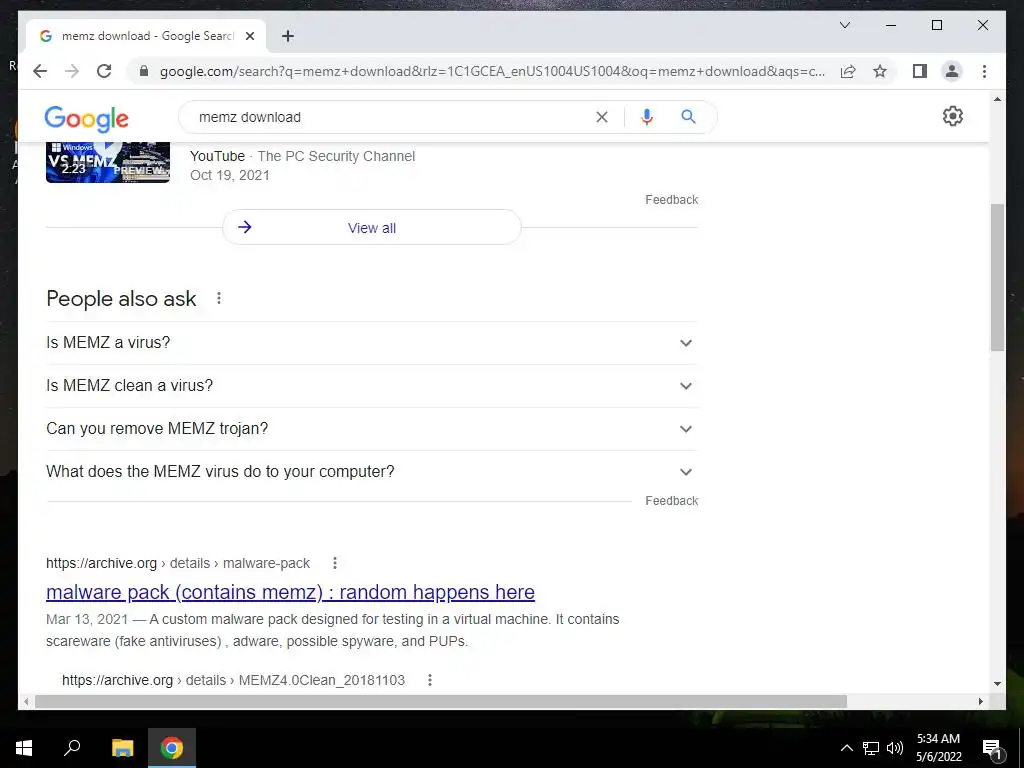This screenshot has width=1024, height=768.
Task: Click "The PC Security Channel" text
Action: coord(336,156)
